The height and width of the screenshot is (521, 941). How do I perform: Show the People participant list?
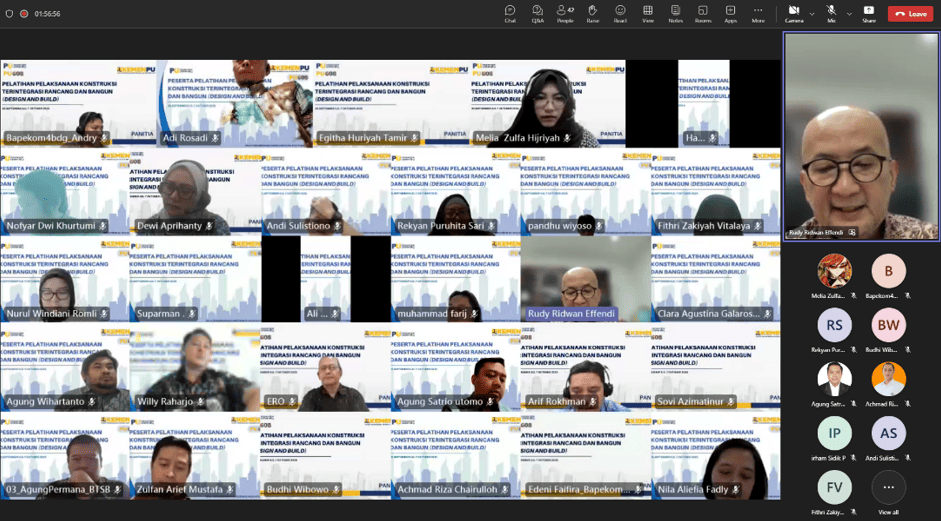[565, 13]
